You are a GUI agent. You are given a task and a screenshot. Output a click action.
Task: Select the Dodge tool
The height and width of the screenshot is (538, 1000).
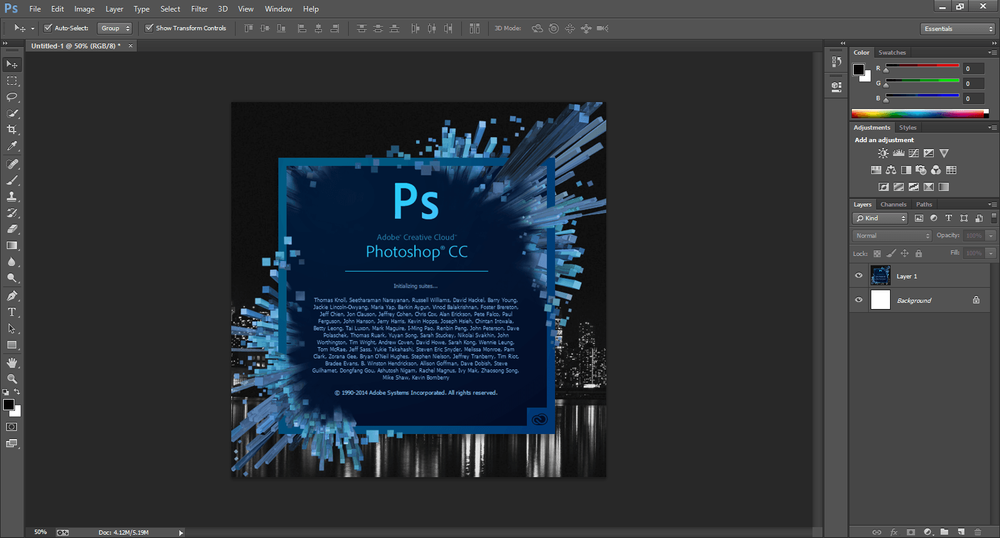(11, 278)
